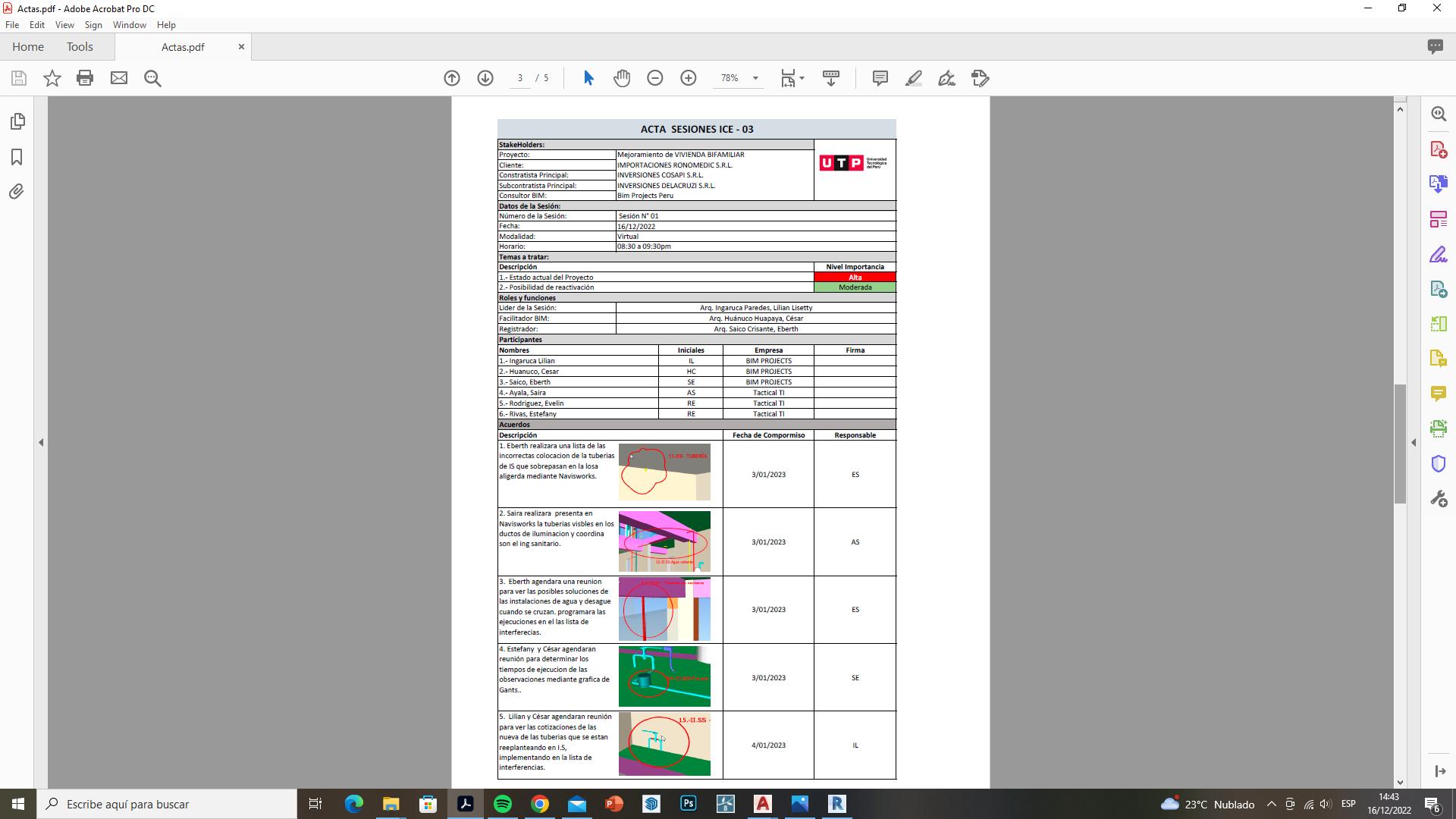This screenshot has width=1456, height=819.
Task: Select the arrow Selection tool
Action: coord(588,78)
